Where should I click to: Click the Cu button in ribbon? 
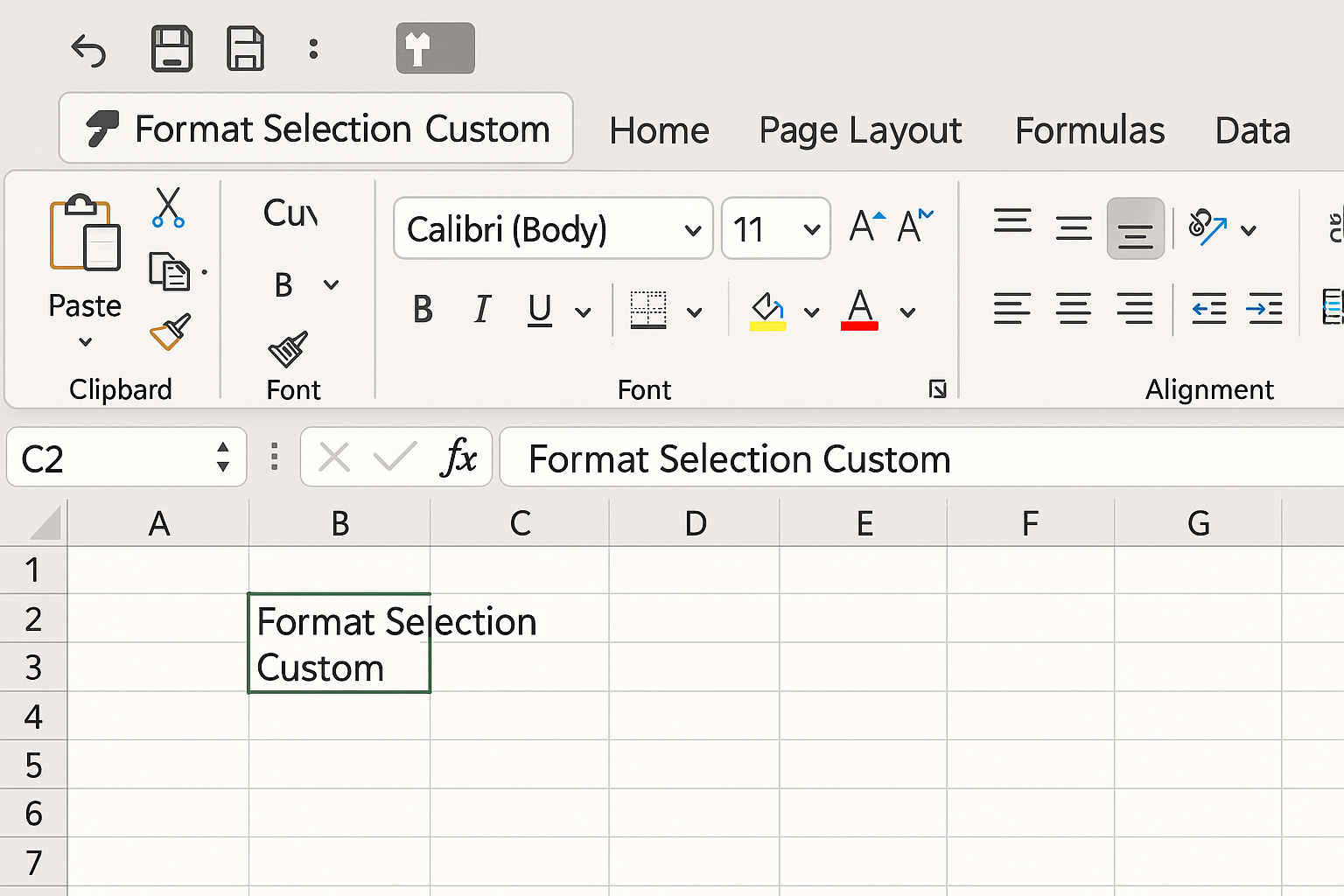[x=290, y=213]
